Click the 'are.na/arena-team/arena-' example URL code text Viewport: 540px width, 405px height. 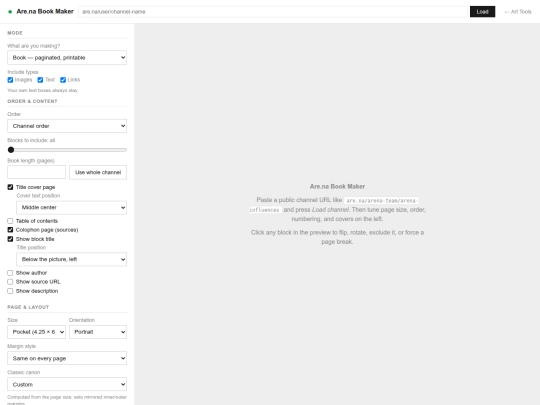point(382,200)
